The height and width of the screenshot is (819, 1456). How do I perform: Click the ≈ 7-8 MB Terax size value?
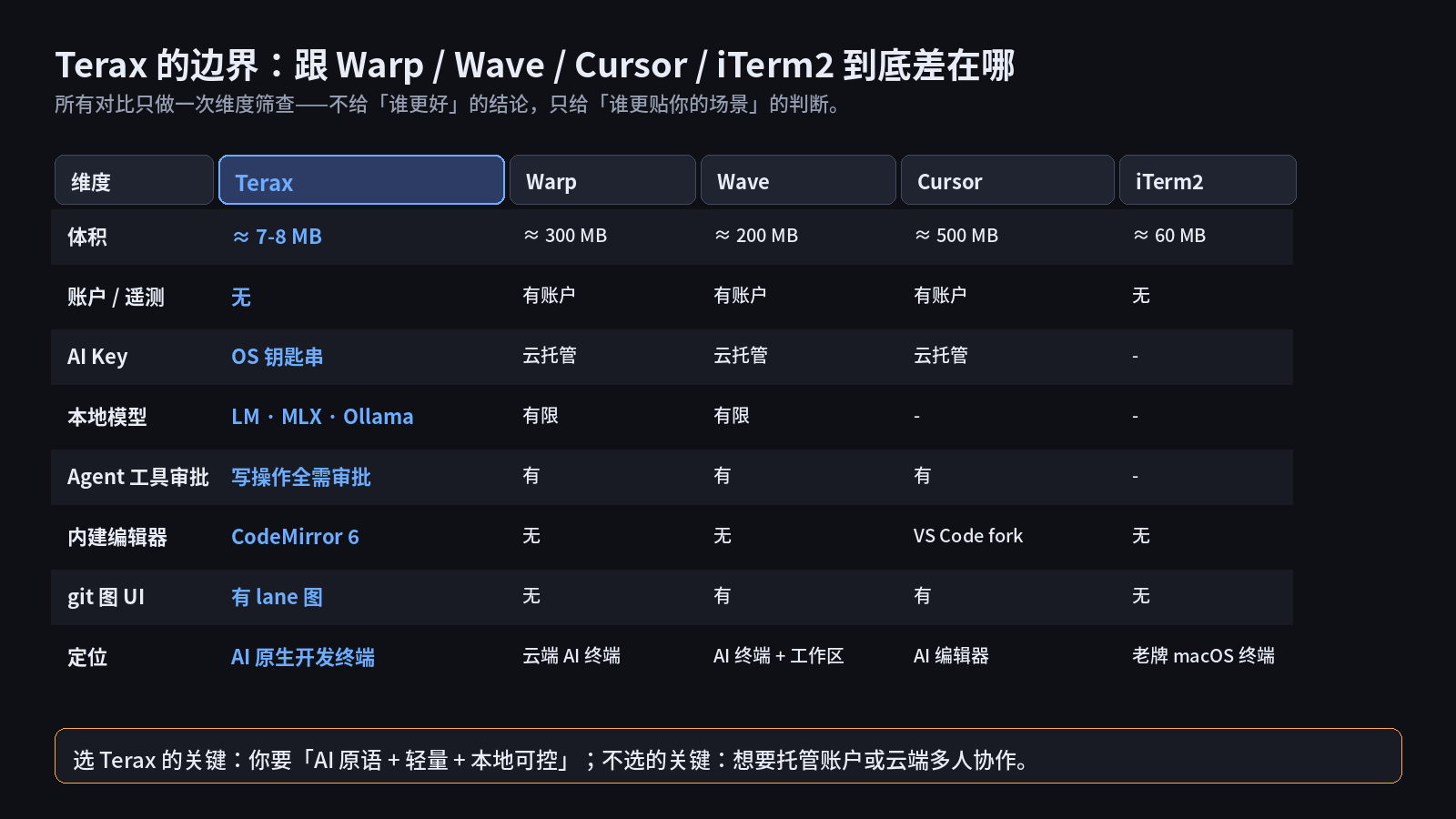point(277,237)
